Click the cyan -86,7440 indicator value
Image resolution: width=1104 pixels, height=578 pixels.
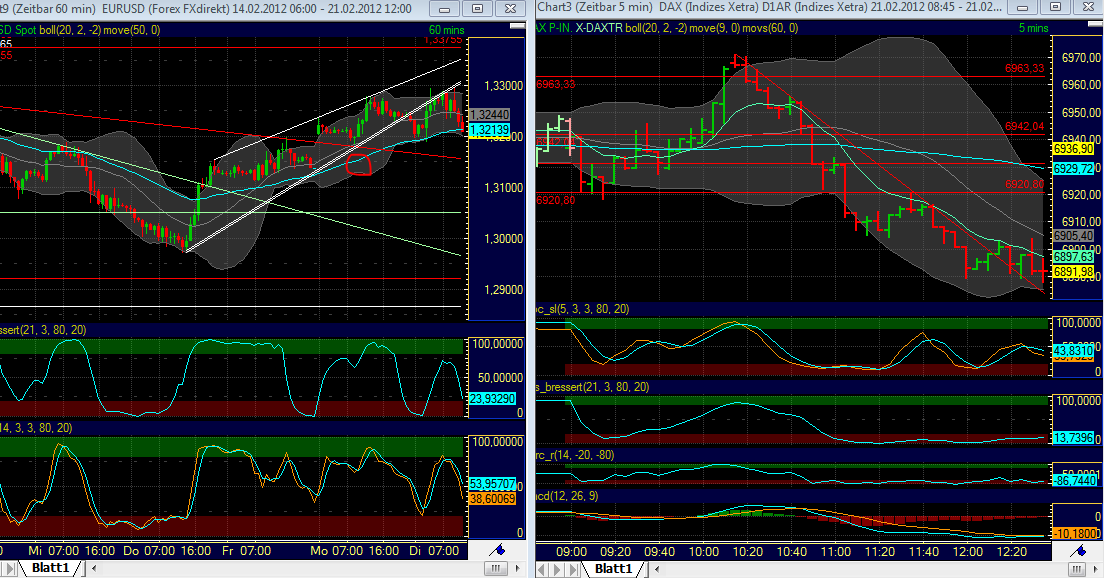(x=1074, y=481)
